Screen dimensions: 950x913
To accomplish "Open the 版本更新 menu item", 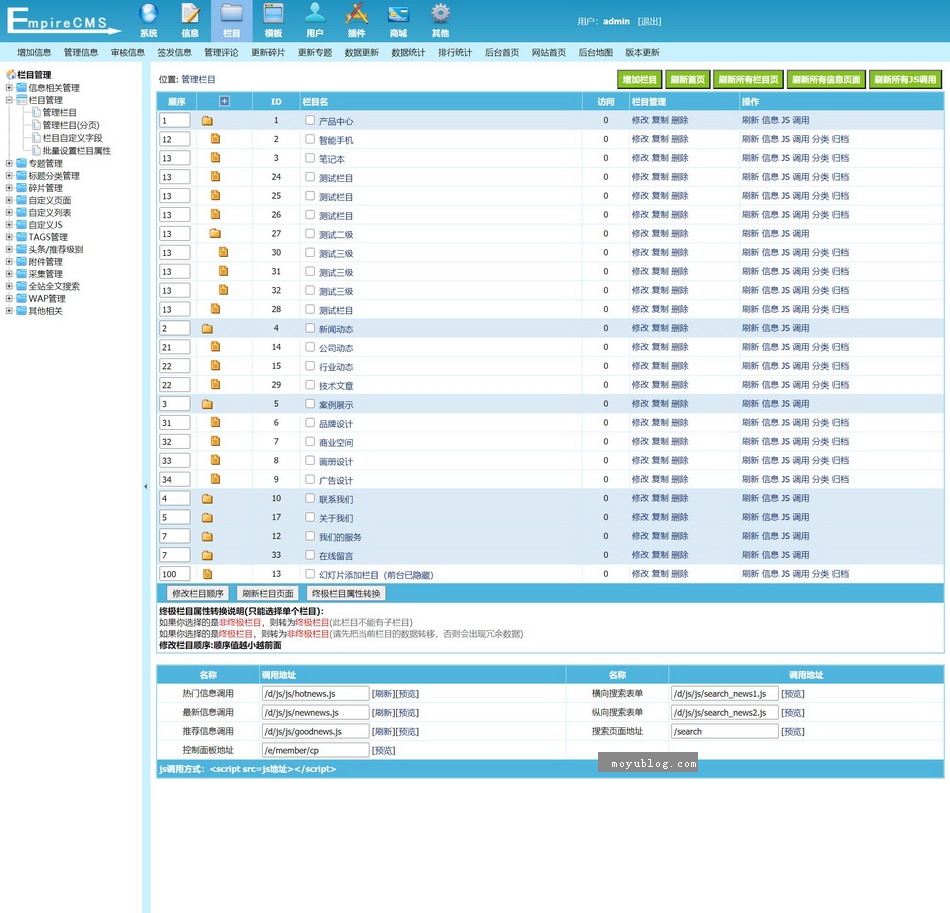I will pos(642,52).
